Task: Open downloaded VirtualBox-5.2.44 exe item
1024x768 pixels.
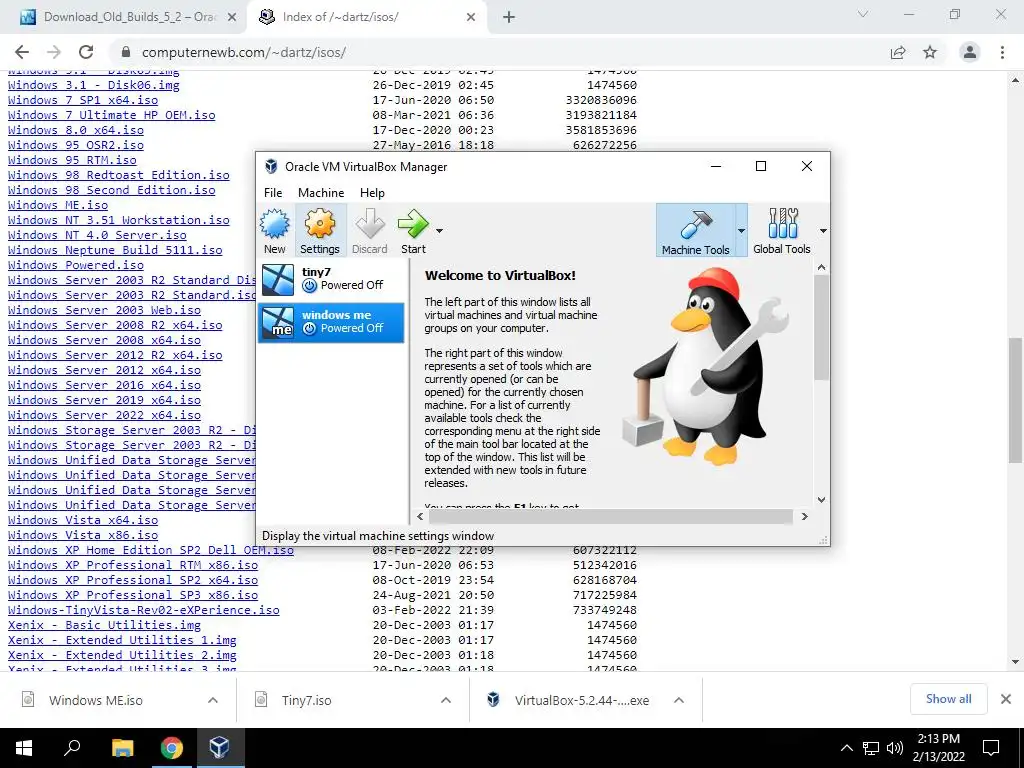Action: coord(581,700)
